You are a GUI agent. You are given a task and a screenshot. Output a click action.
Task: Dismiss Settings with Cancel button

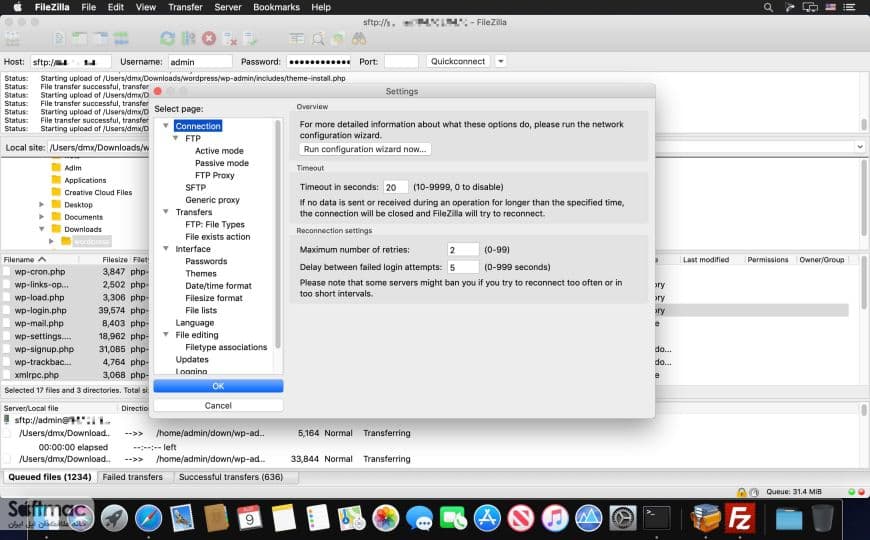[x=218, y=406]
